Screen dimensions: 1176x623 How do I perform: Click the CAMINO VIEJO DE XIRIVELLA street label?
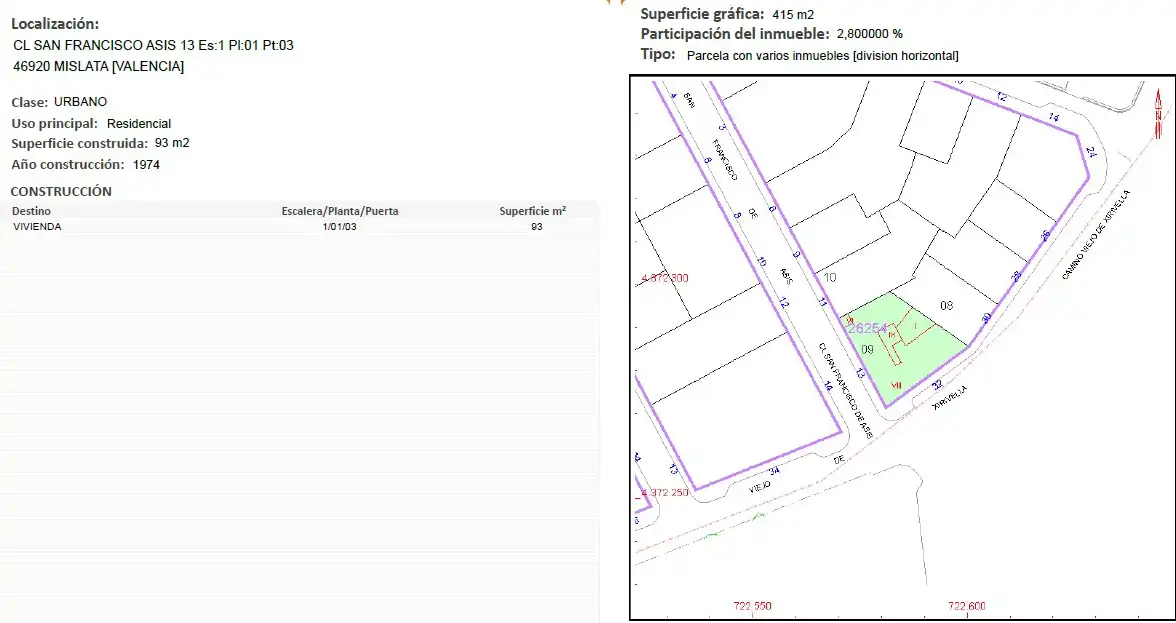coord(1096,235)
